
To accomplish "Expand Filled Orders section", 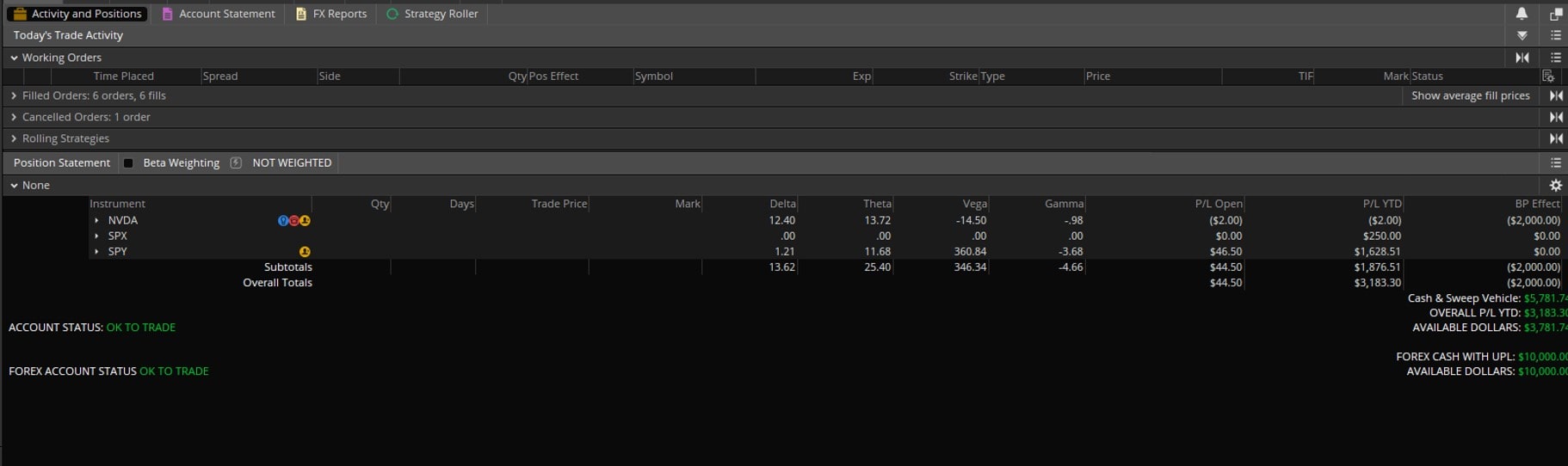I will (14, 95).
